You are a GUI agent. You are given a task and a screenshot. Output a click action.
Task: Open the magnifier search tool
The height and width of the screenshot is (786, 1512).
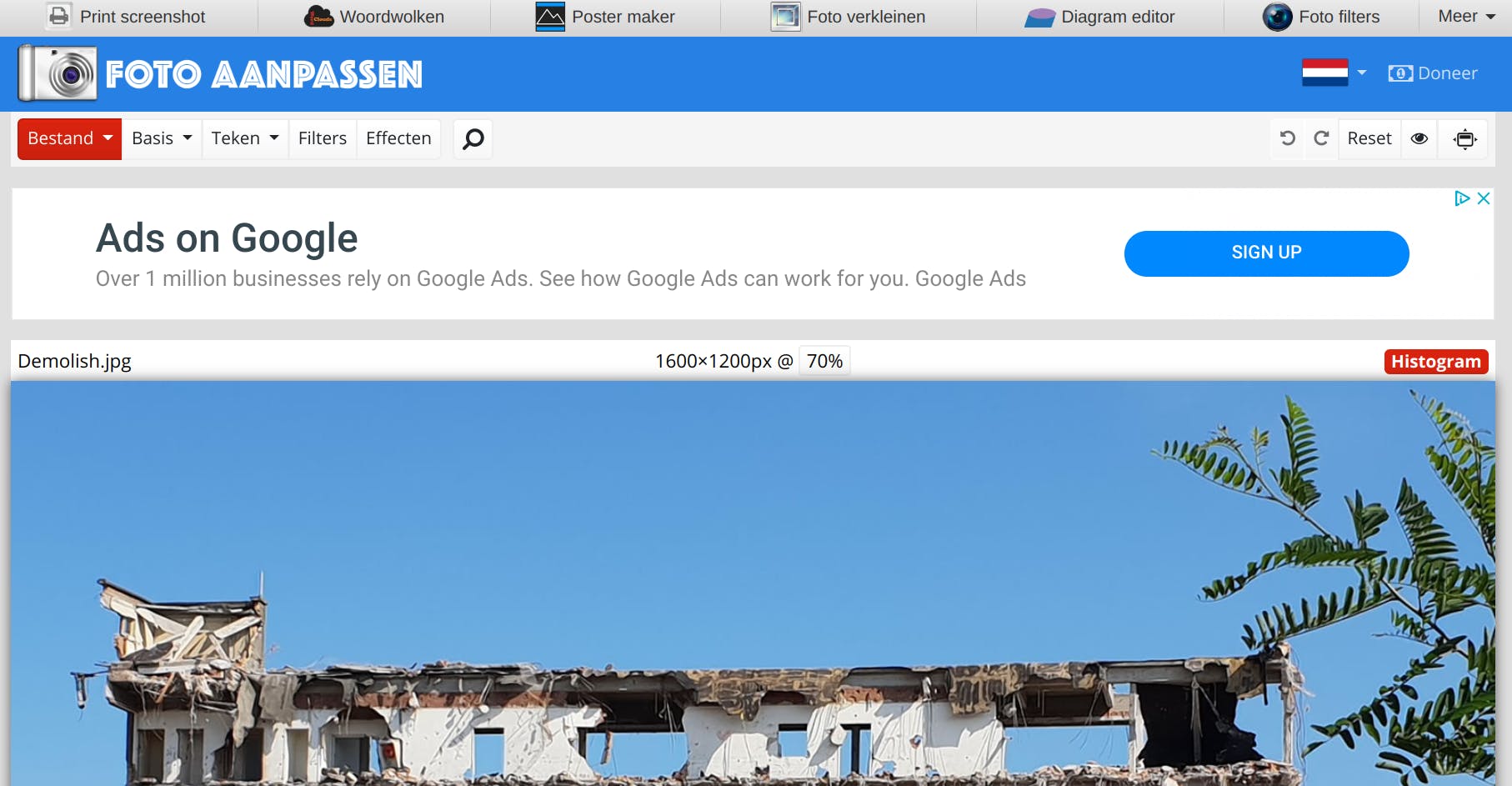473,138
